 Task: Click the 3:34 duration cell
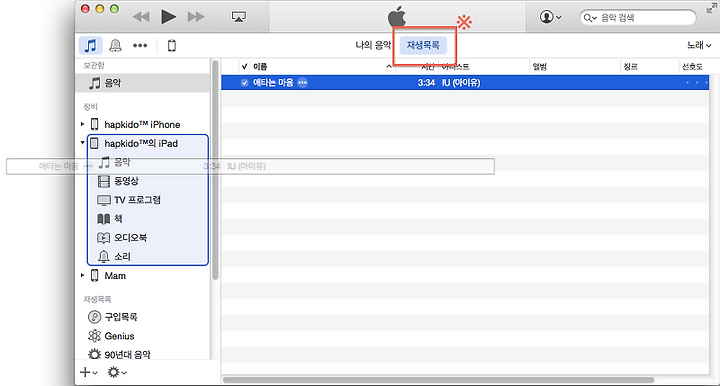click(x=426, y=83)
